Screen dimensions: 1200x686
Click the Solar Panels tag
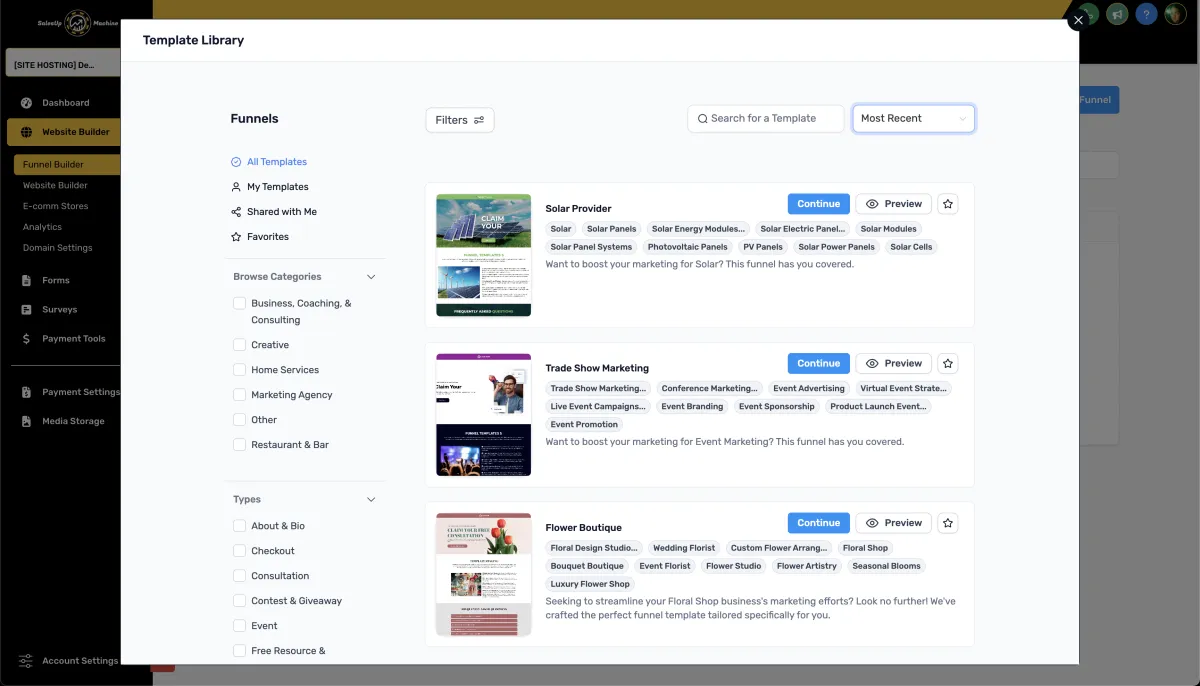click(611, 229)
